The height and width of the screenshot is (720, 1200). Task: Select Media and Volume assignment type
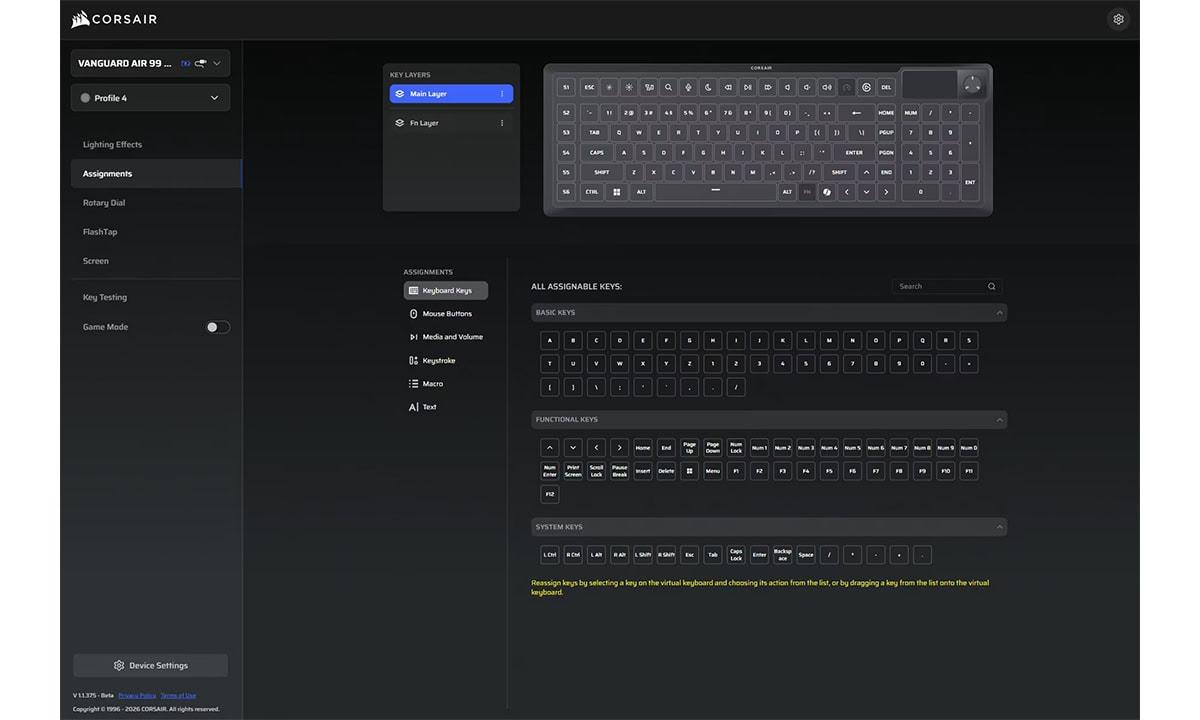pos(446,337)
